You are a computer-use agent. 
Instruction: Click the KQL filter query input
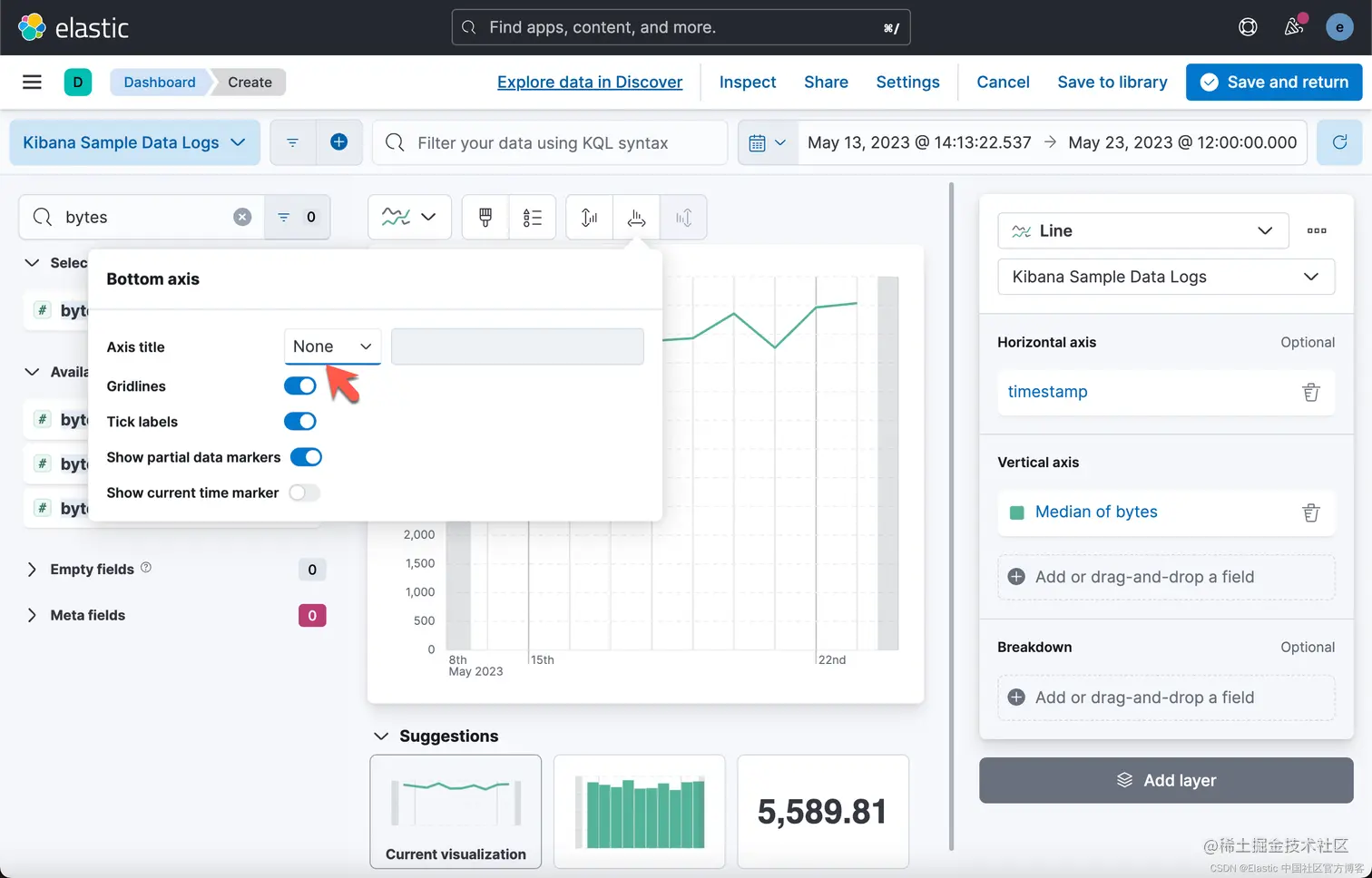(x=550, y=142)
